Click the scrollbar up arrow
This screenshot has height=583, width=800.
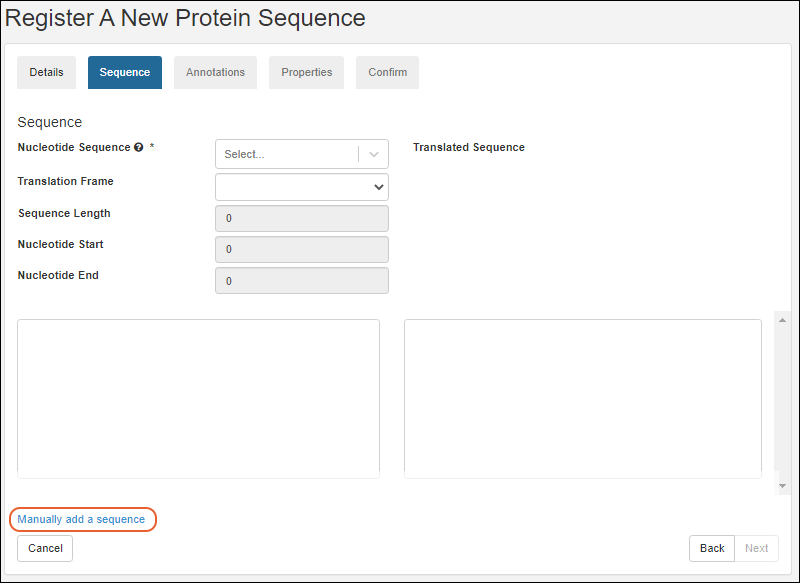click(x=783, y=319)
